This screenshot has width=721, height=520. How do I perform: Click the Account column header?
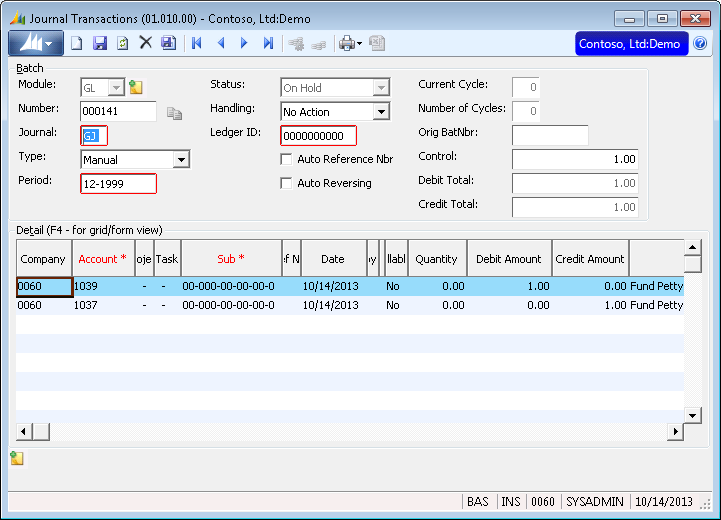(103, 259)
